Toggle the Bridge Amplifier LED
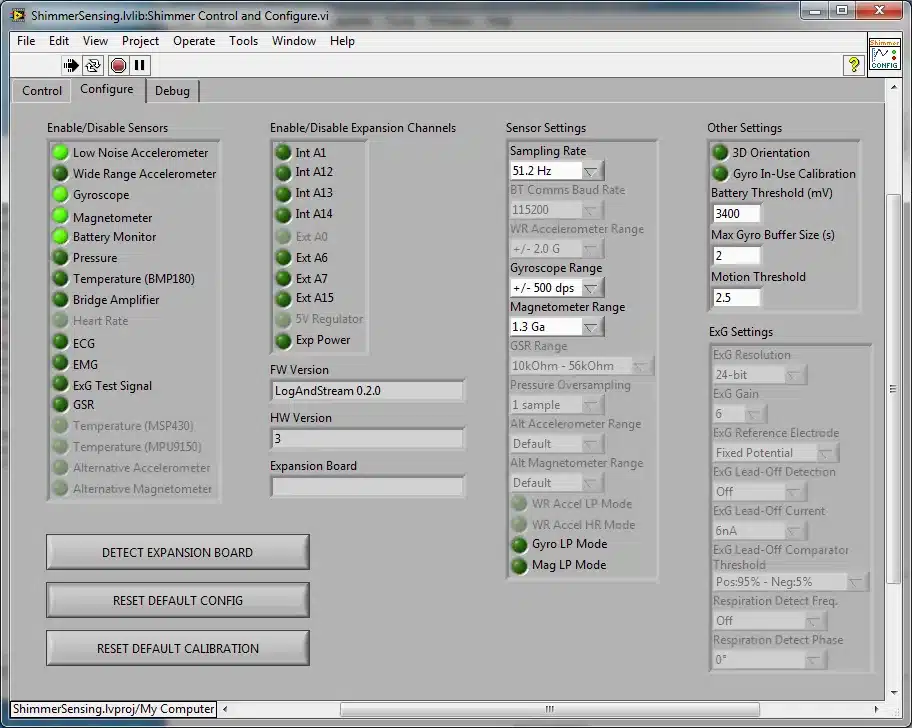The image size is (912, 728). 60,299
